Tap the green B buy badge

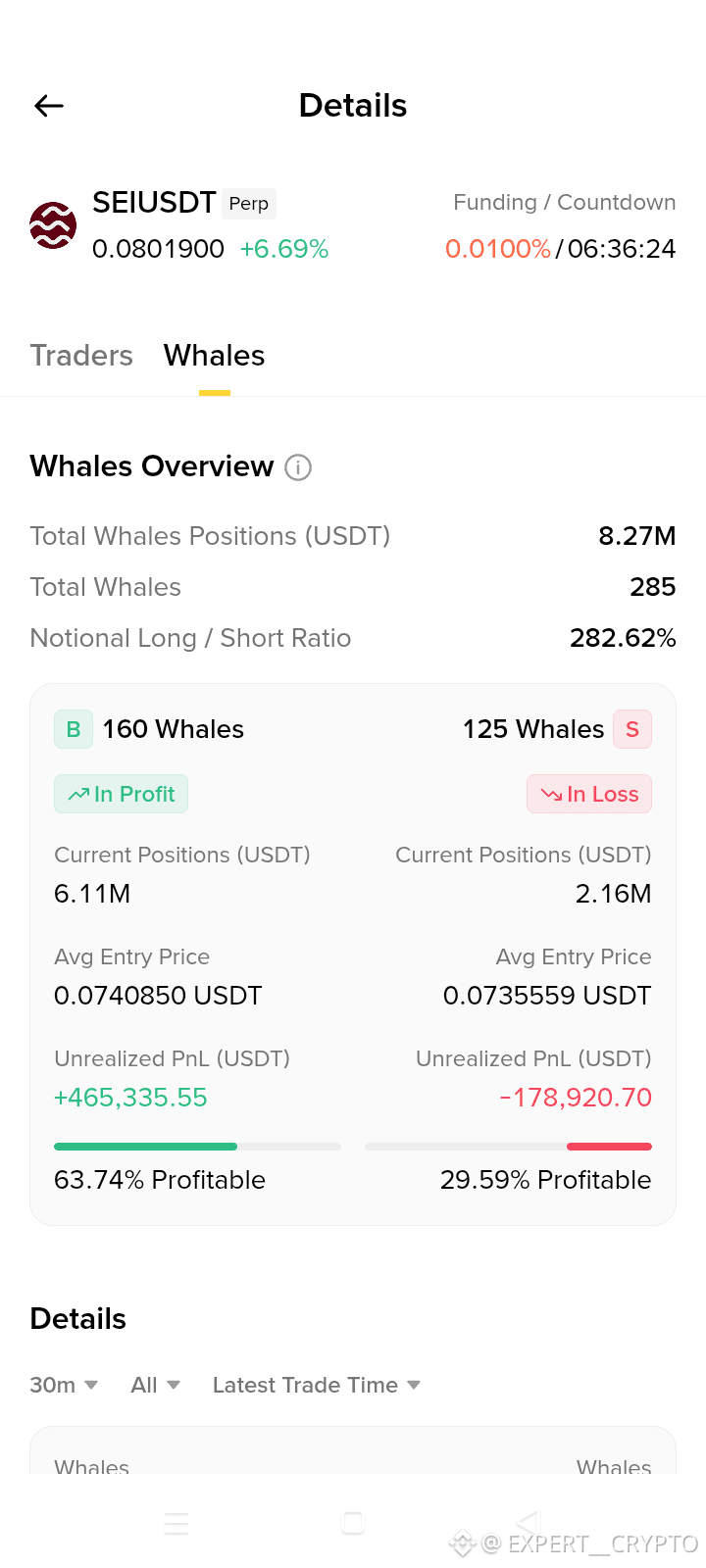click(x=74, y=729)
